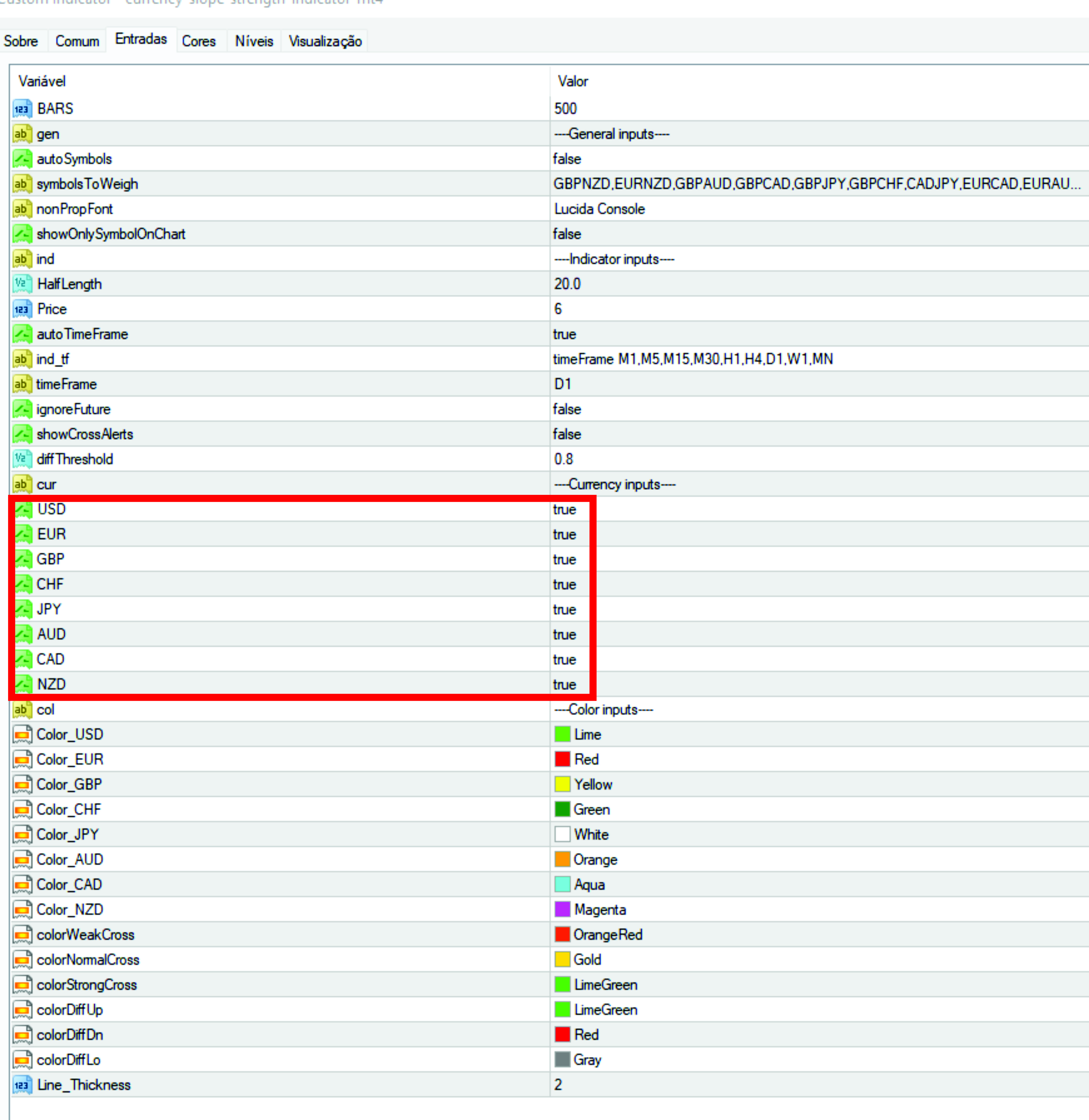The image size is (1089, 1120).
Task: Switch to the Visualização tab
Action: coord(325,41)
